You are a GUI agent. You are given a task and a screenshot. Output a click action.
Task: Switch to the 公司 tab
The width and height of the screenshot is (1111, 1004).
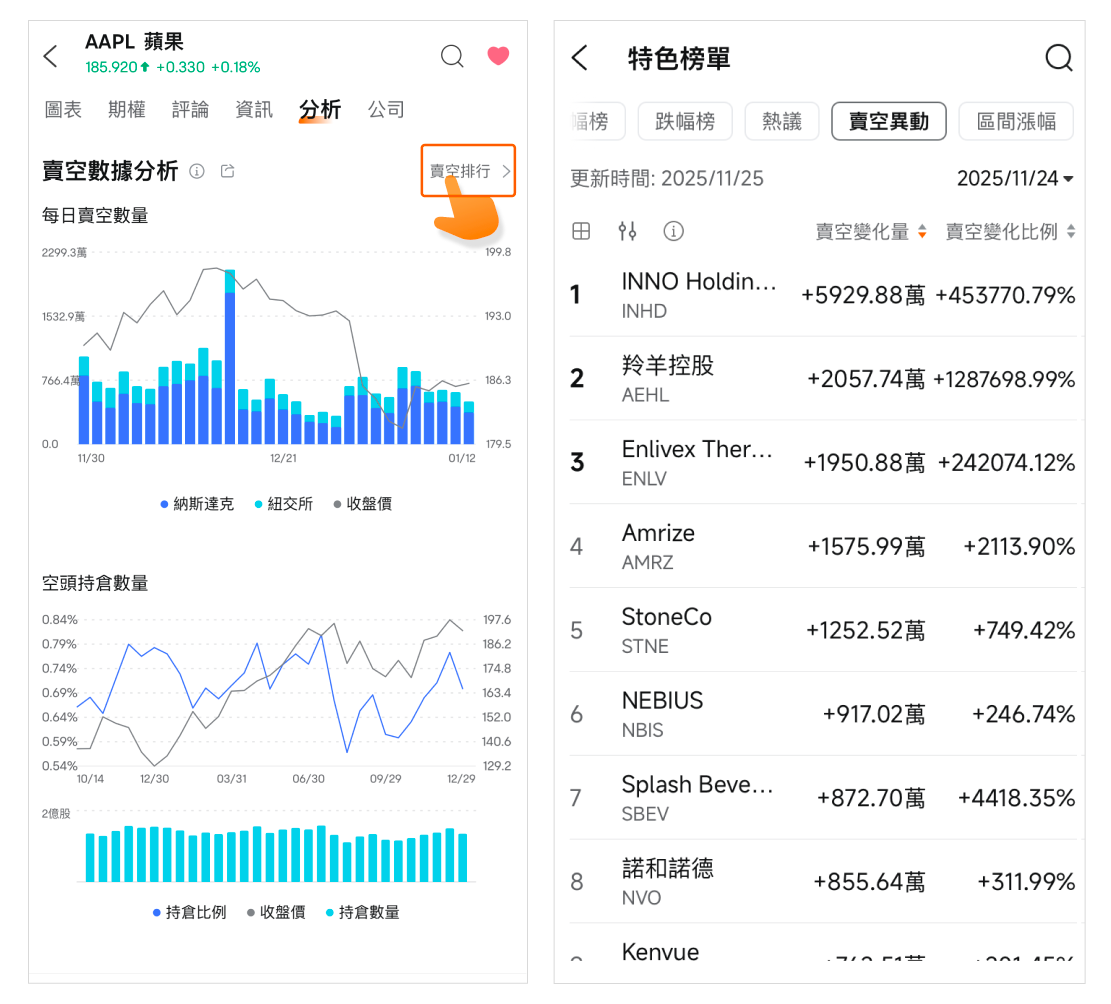(386, 110)
